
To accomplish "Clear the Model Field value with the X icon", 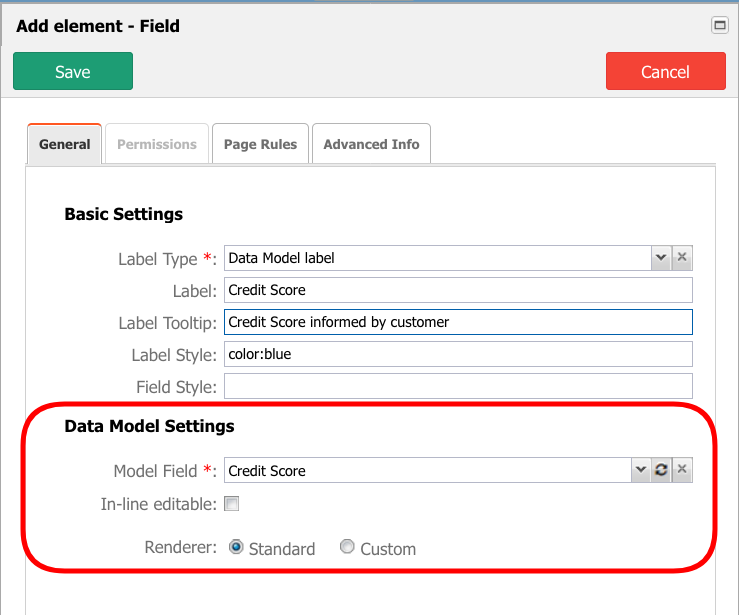I will 682,470.
